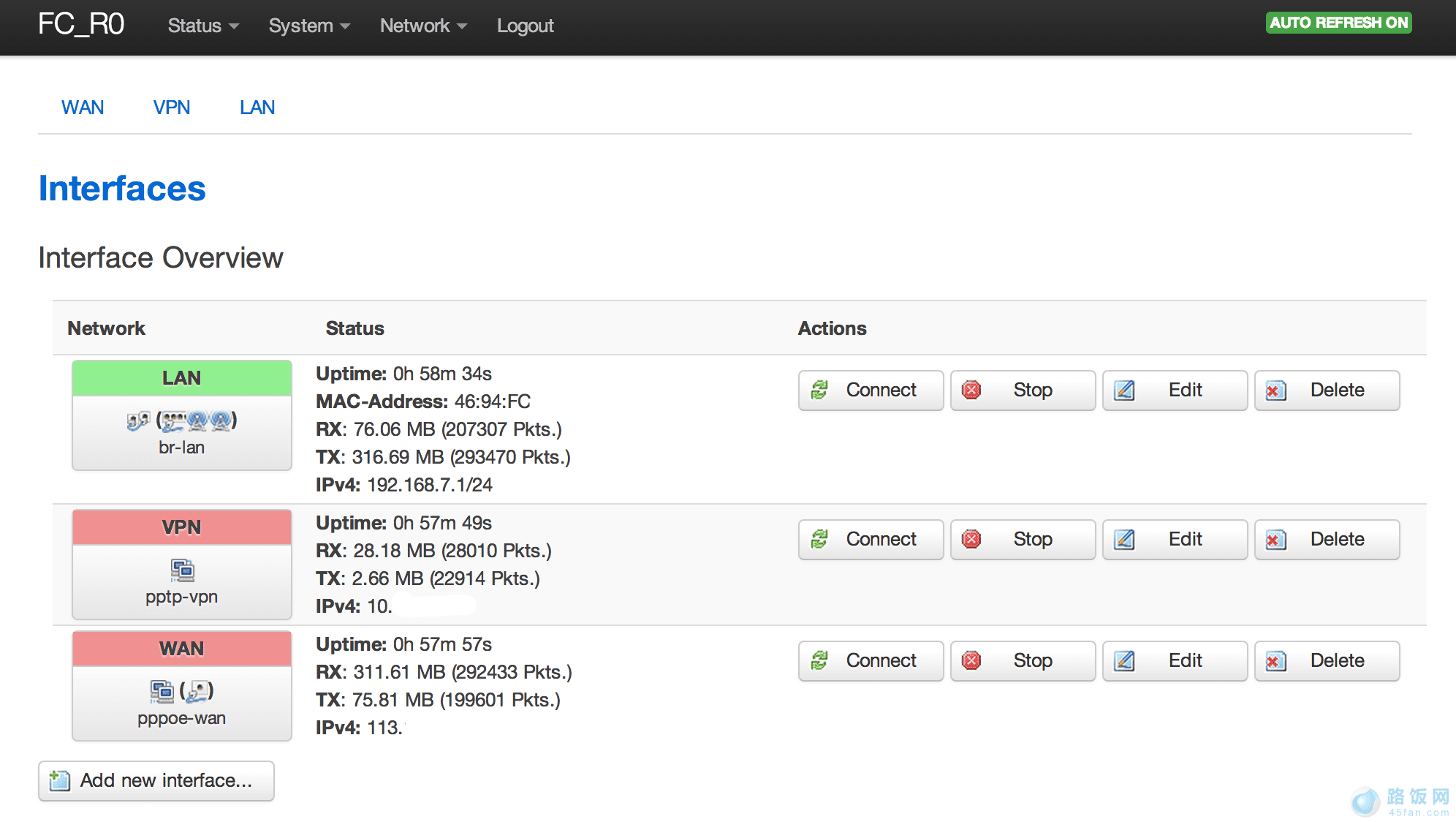The height and width of the screenshot is (822, 1456).
Task: Click the Edit pencil icon for WAN
Action: coord(1123,660)
